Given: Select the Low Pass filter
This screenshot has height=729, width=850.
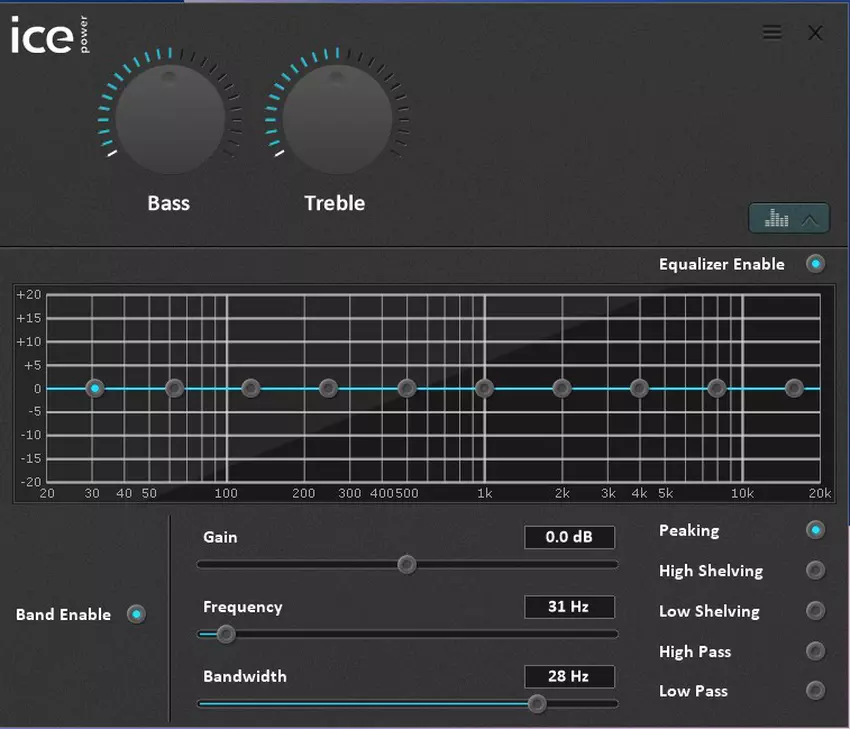Looking at the screenshot, I should [816, 690].
